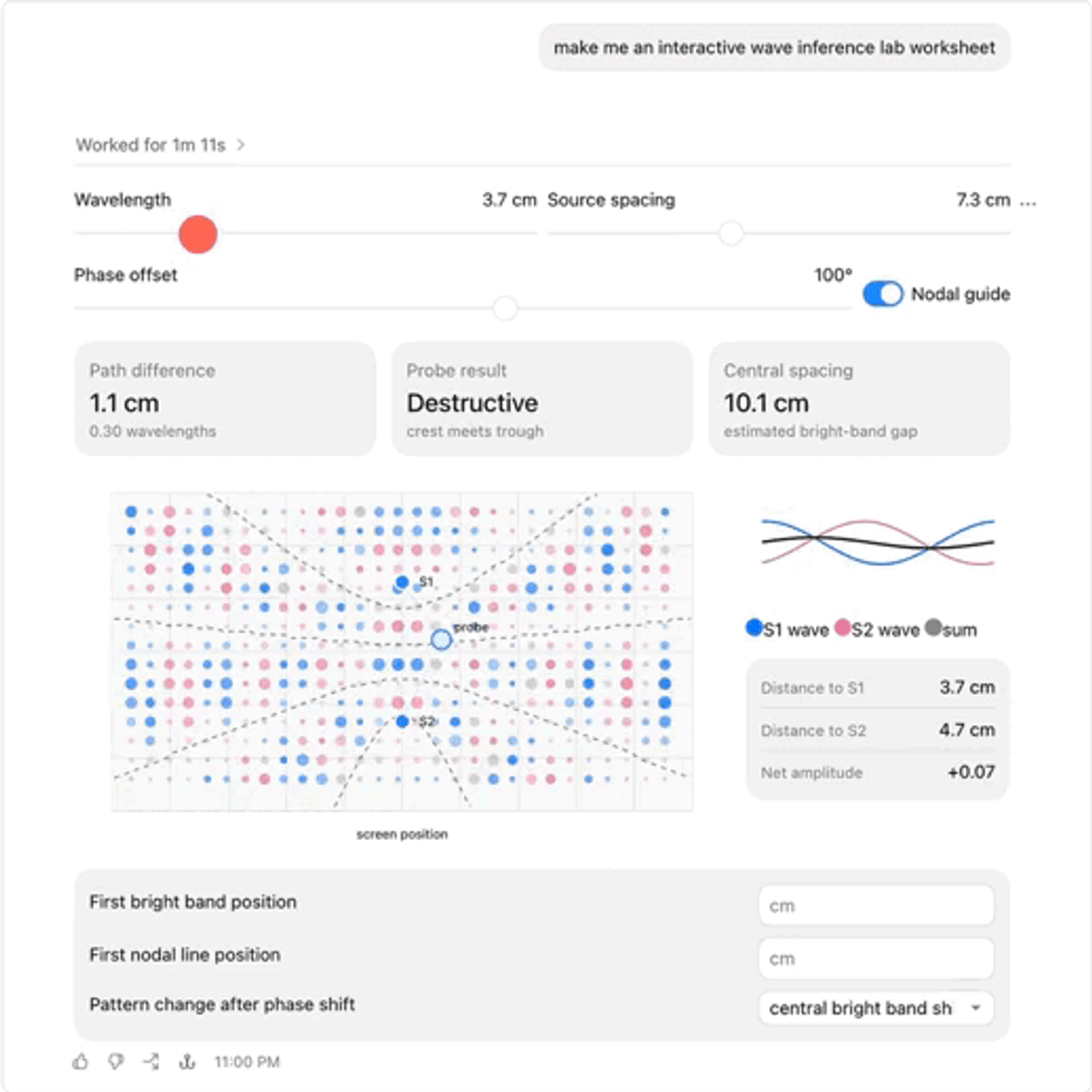Focus the First bright band position field
Screen dimensions: 1092x1092
click(875, 906)
